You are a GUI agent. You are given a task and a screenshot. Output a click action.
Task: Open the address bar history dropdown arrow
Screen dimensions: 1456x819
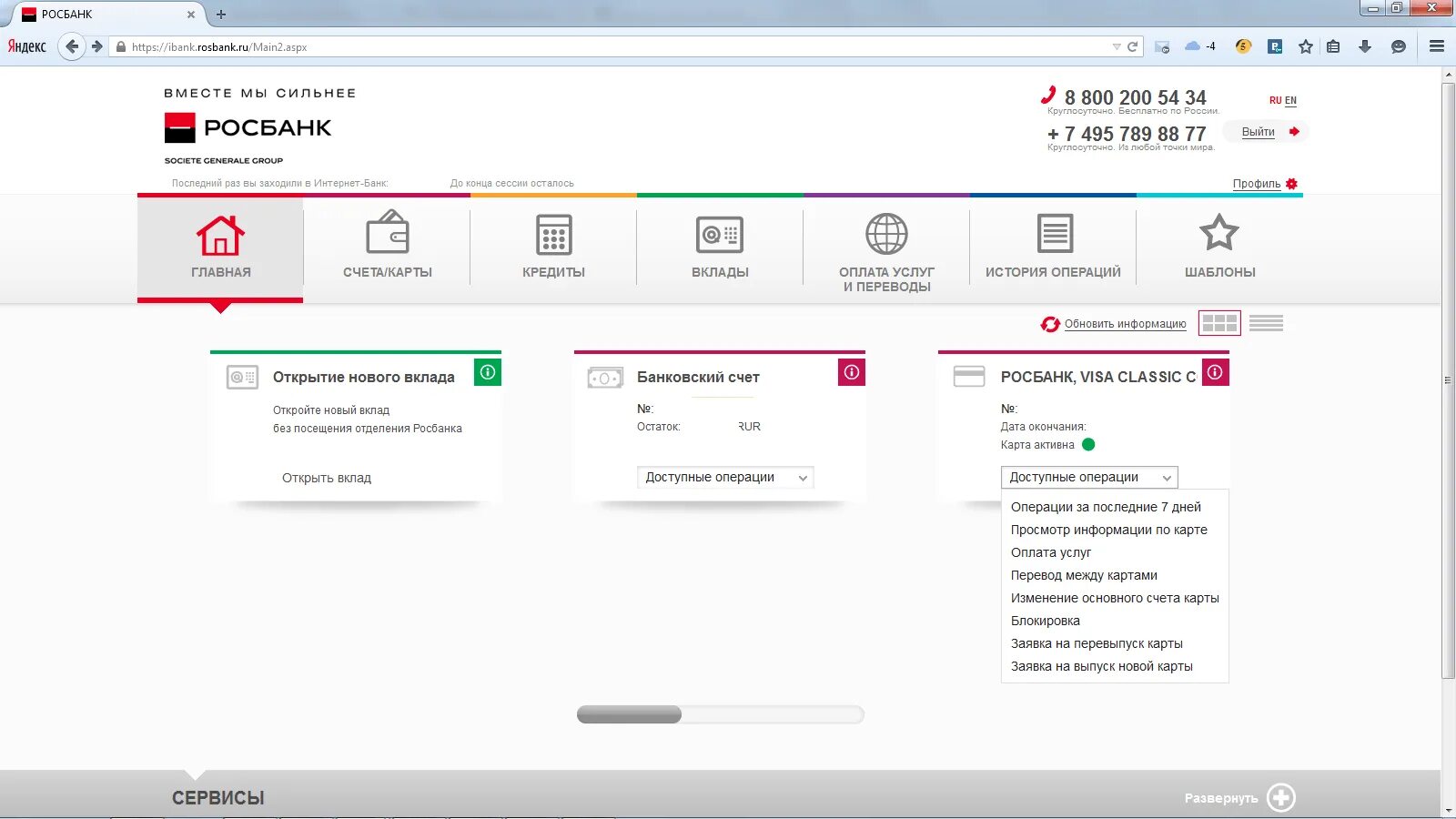(x=1117, y=46)
